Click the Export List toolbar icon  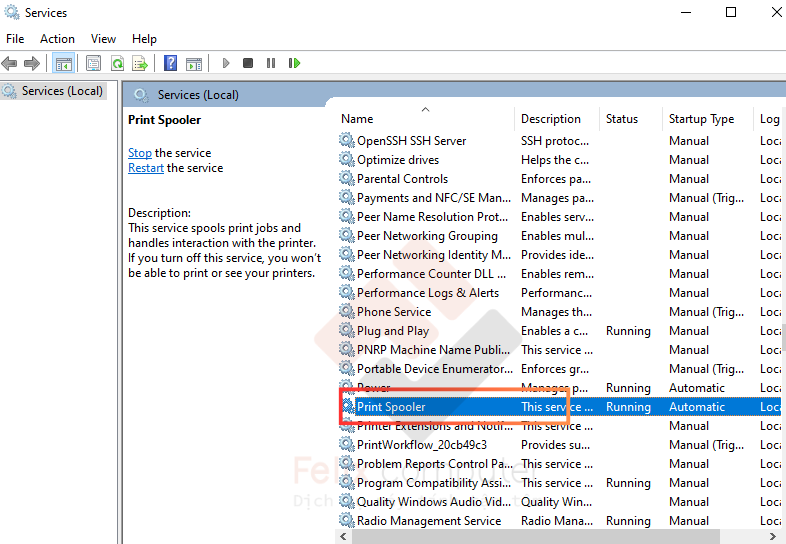[140, 63]
